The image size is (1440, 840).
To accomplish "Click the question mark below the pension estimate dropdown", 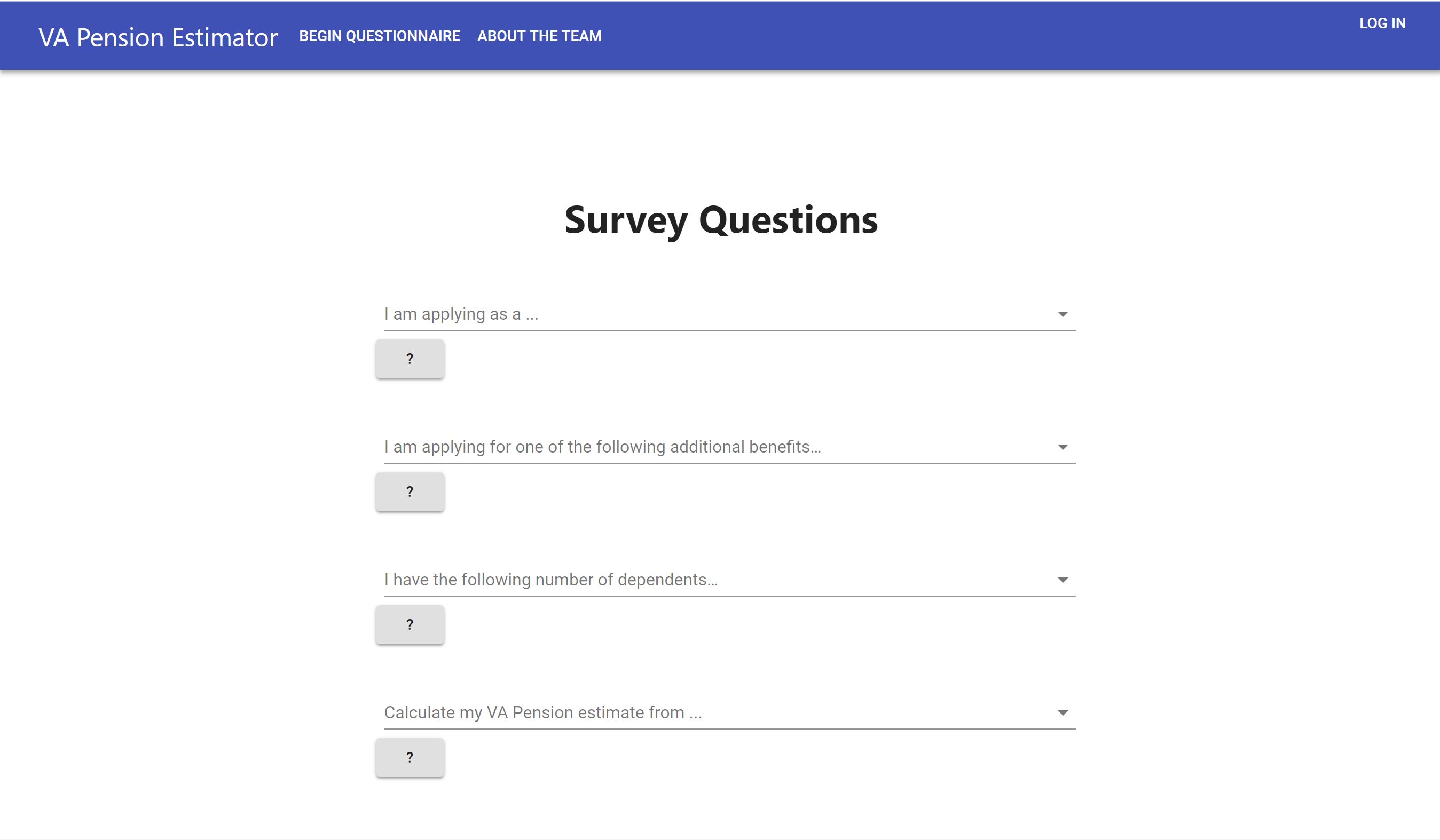I will click(x=409, y=757).
